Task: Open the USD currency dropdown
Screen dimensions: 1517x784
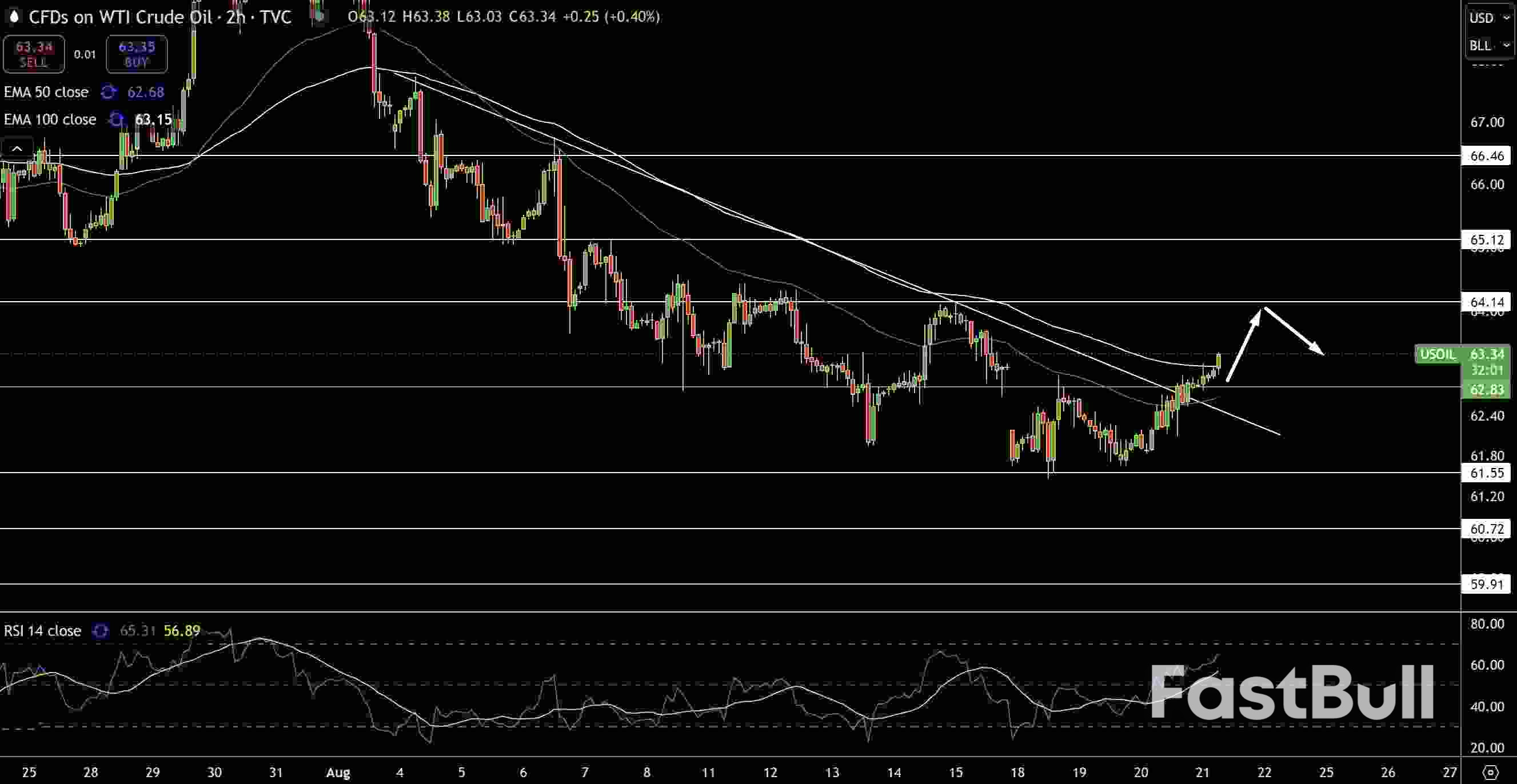Action: (x=1487, y=18)
